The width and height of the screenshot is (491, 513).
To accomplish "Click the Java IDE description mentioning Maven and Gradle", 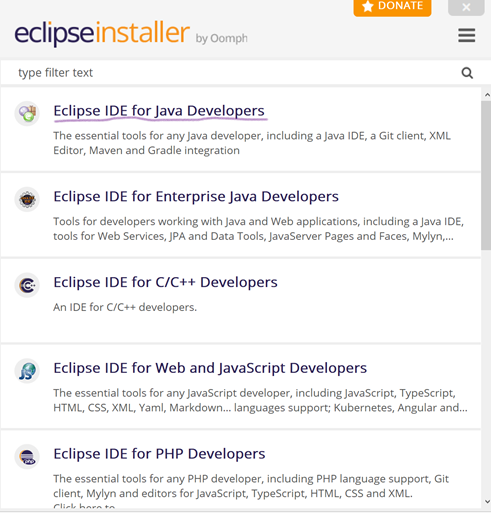I will [252, 143].
